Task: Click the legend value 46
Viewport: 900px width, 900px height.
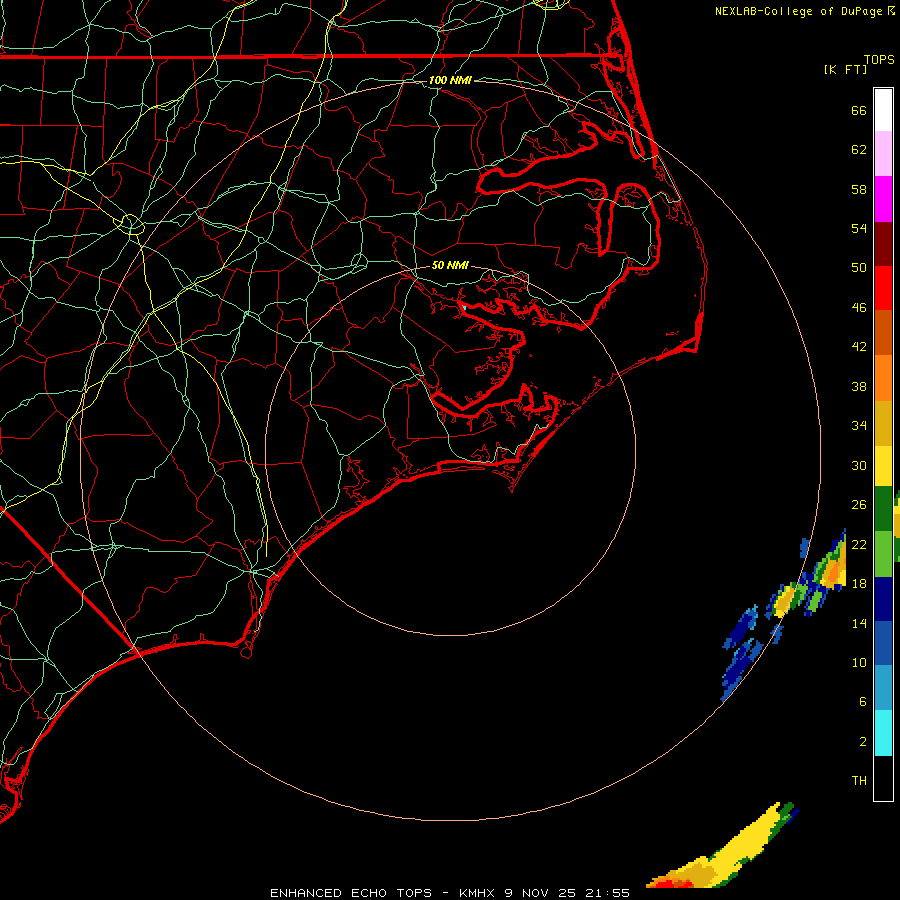Action: tap(859, 308)
